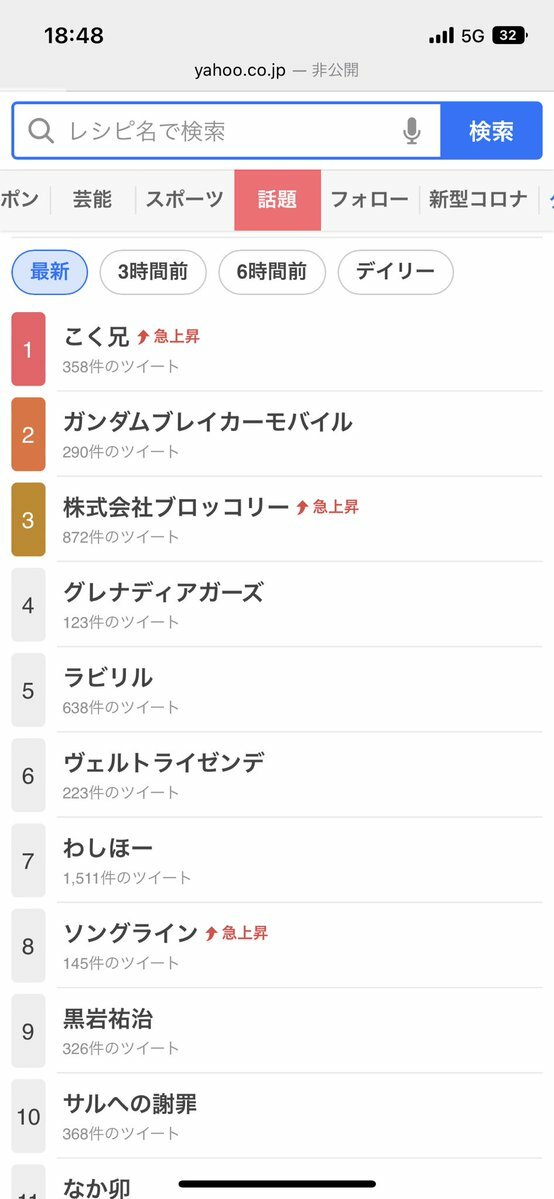Click the blue 検索 button
This screenshot has height=1199, width=554.
(x=491, y=132)
